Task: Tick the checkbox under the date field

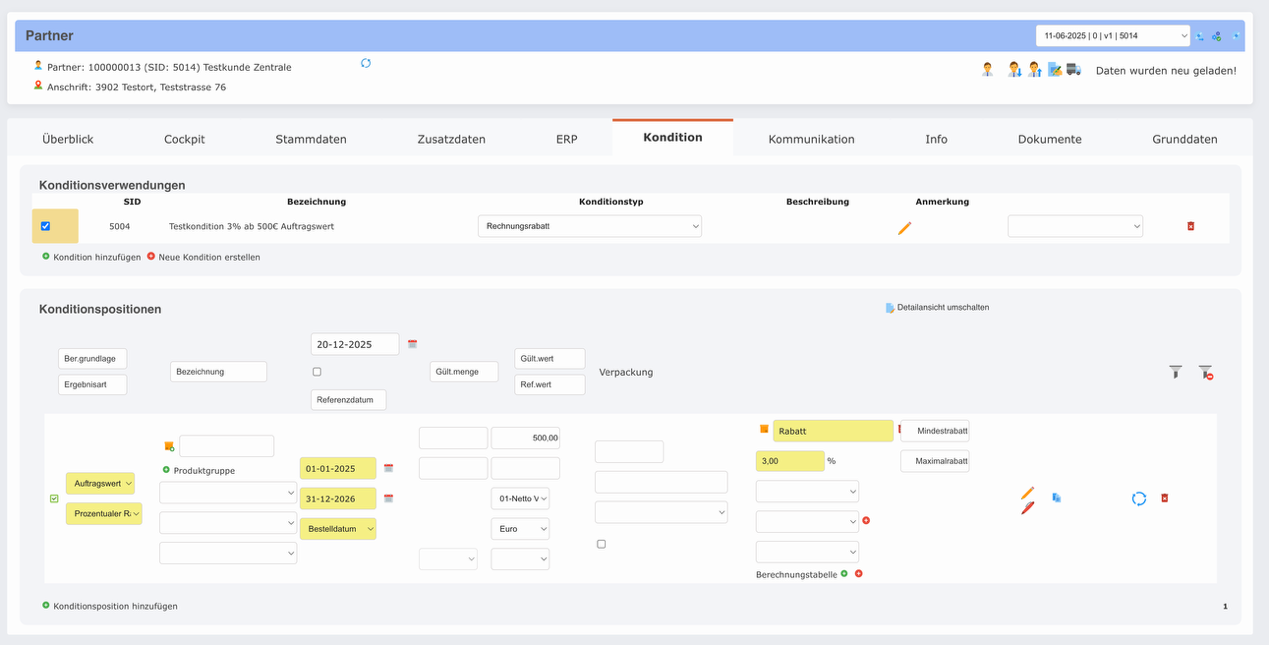Action: (317, 371)
